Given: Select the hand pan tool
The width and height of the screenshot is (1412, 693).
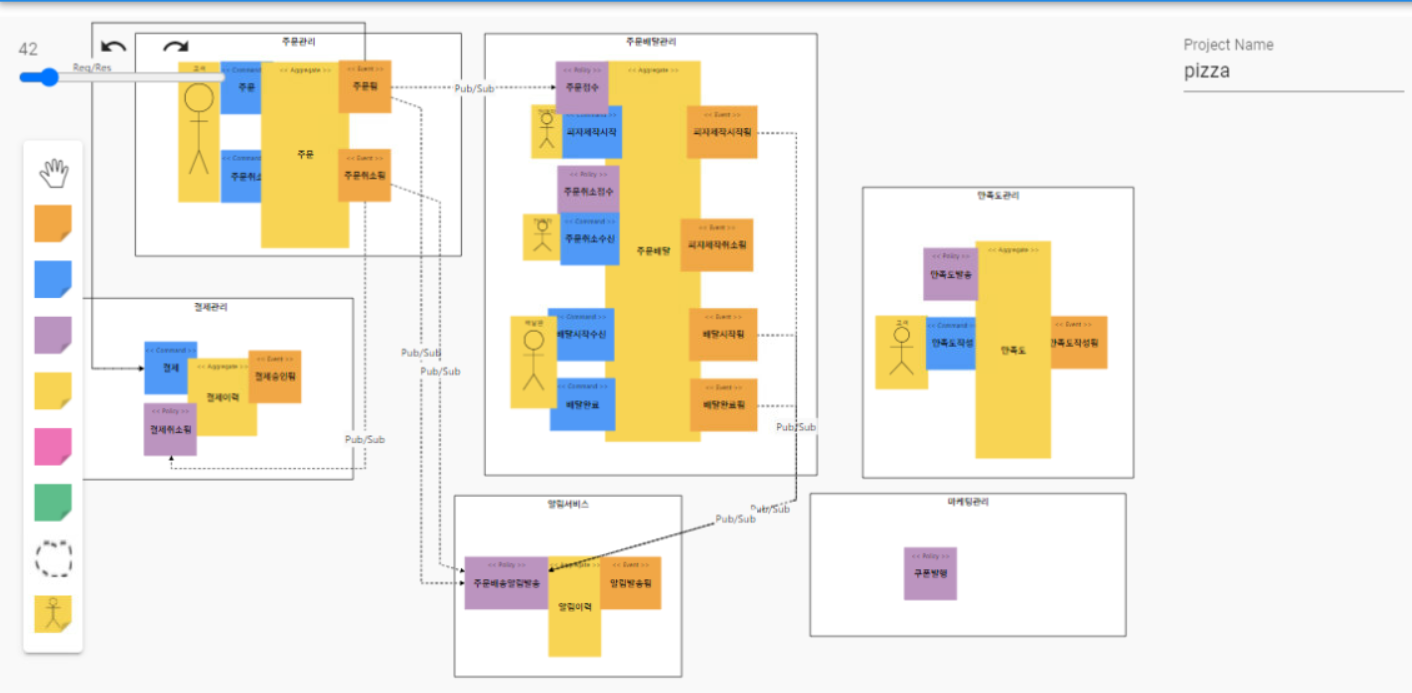Looking at the screenshot, I should tap(53, 173).
